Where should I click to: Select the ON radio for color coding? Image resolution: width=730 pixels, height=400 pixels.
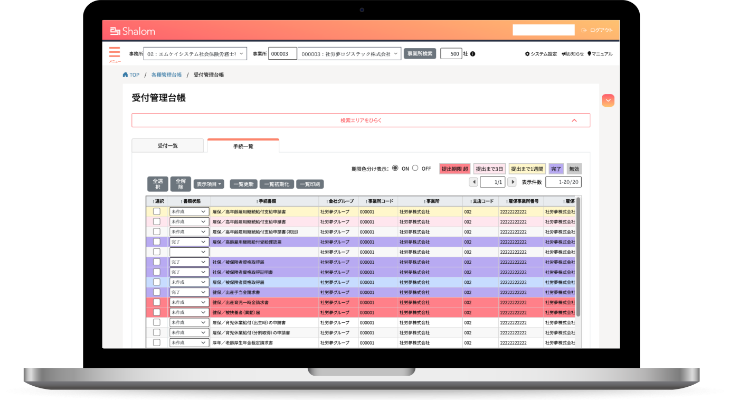pyautogui.click(x=395, y=168)
